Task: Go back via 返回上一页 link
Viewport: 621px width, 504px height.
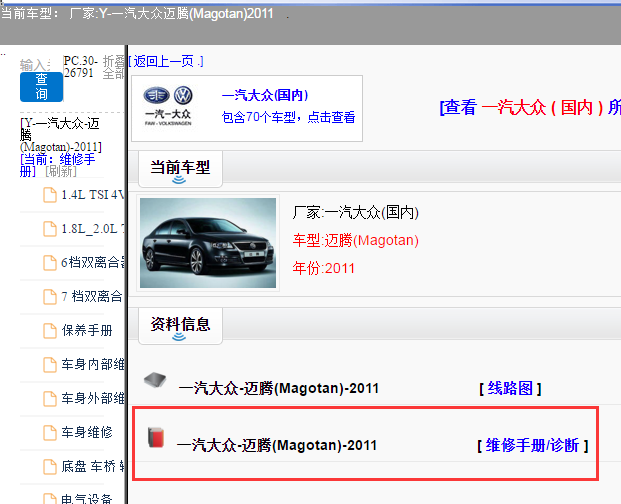Action: 166,61
